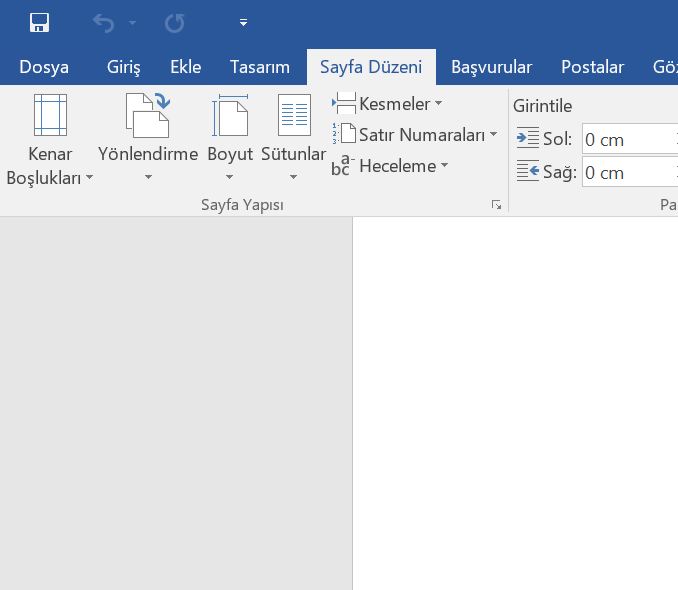Open the Dosya menu
Screen dimensions: 678x590
[x=44, y=68]
